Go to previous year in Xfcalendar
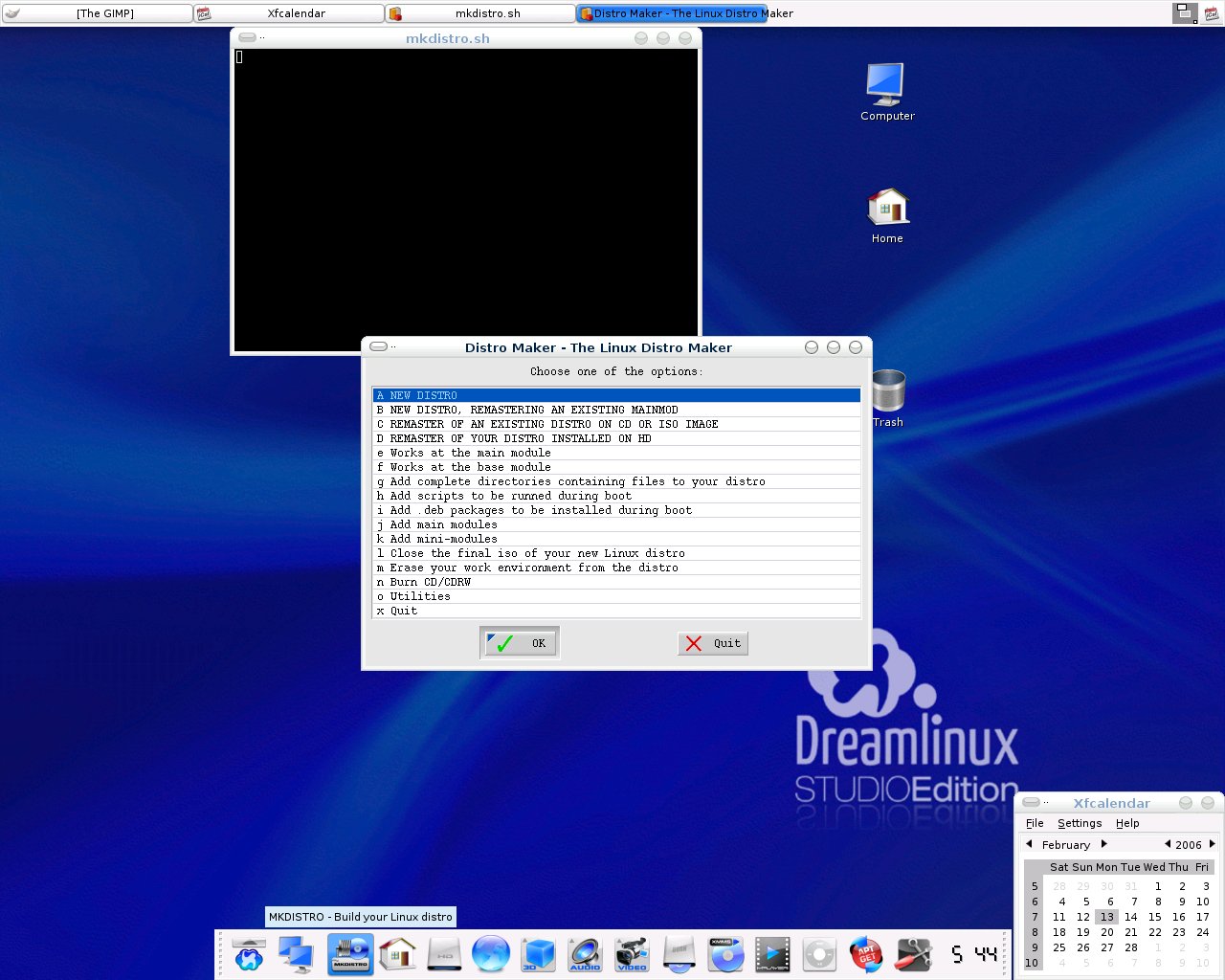 pos(1168,844)
